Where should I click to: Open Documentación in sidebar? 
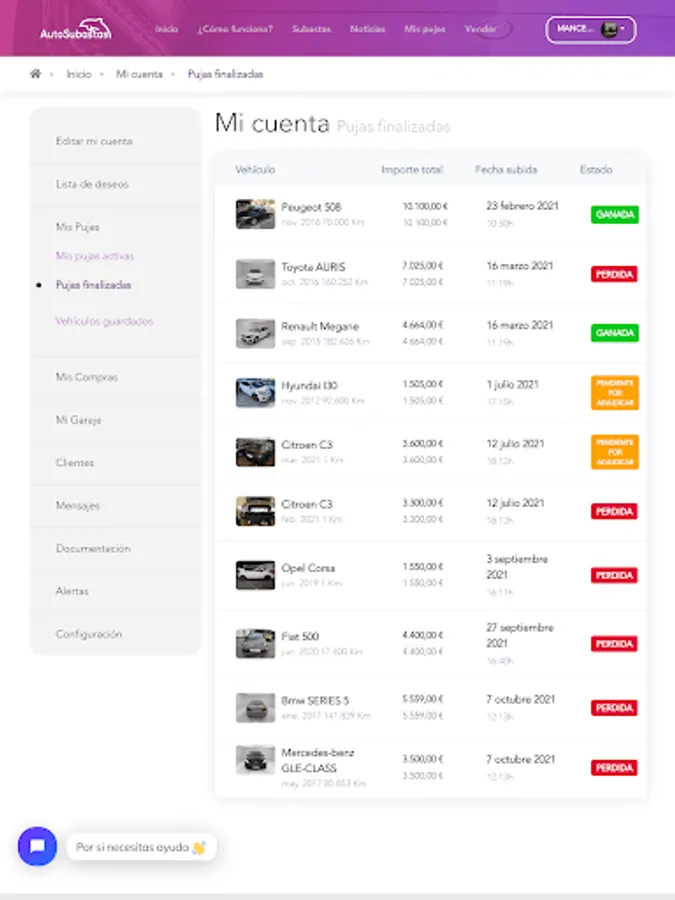93,549
